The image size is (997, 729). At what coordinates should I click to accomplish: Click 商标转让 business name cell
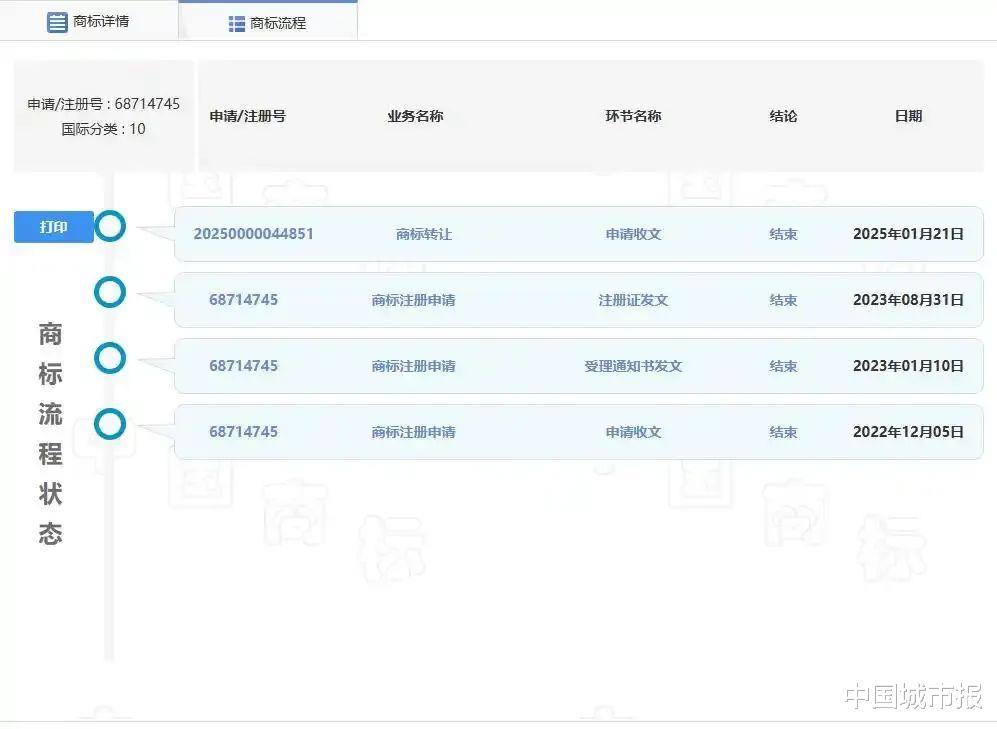(423, 235)
